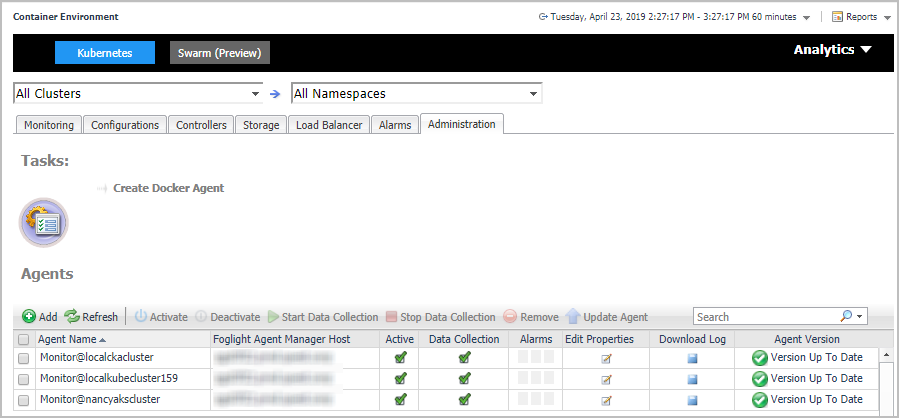Image resolution: width=899 pixels, height=418 pixels.
Task: Click the Alarms indicator for Monitor@localckacluster
Action: click(536, 358)
